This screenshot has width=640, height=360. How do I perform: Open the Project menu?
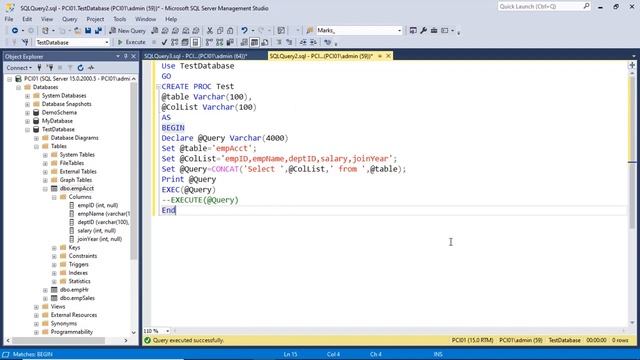click(x=95, y=19)
